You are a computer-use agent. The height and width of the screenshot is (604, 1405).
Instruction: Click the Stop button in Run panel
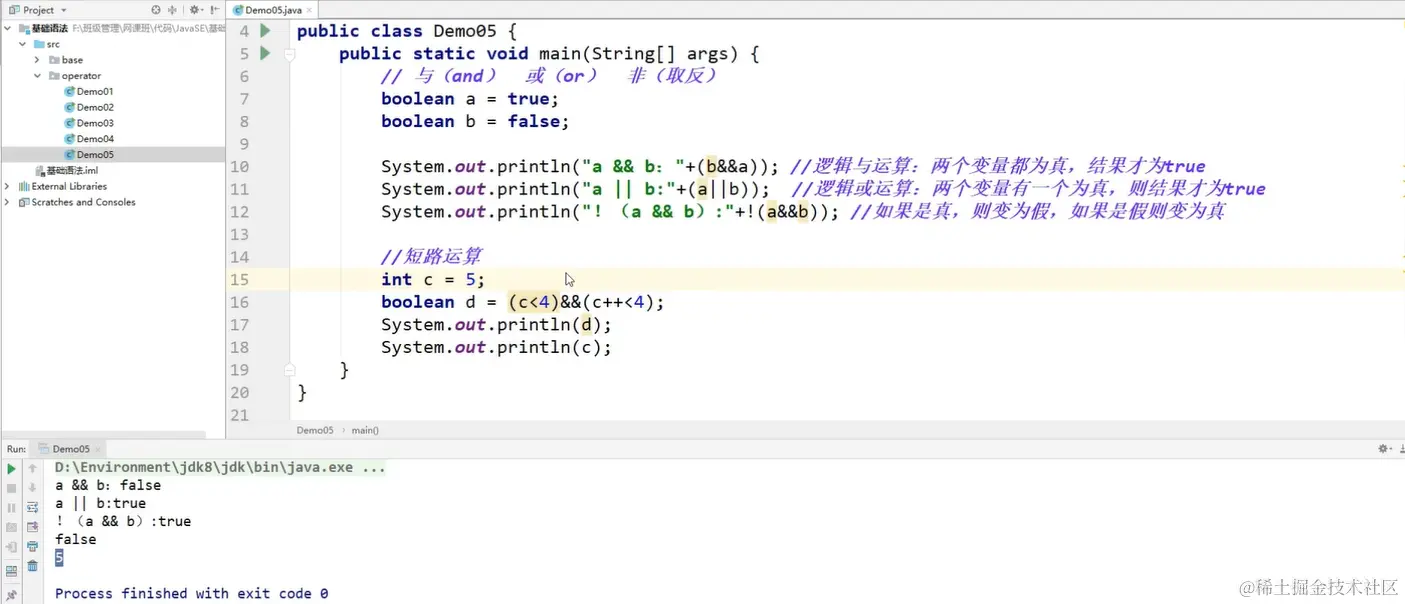tap(11, 488)
